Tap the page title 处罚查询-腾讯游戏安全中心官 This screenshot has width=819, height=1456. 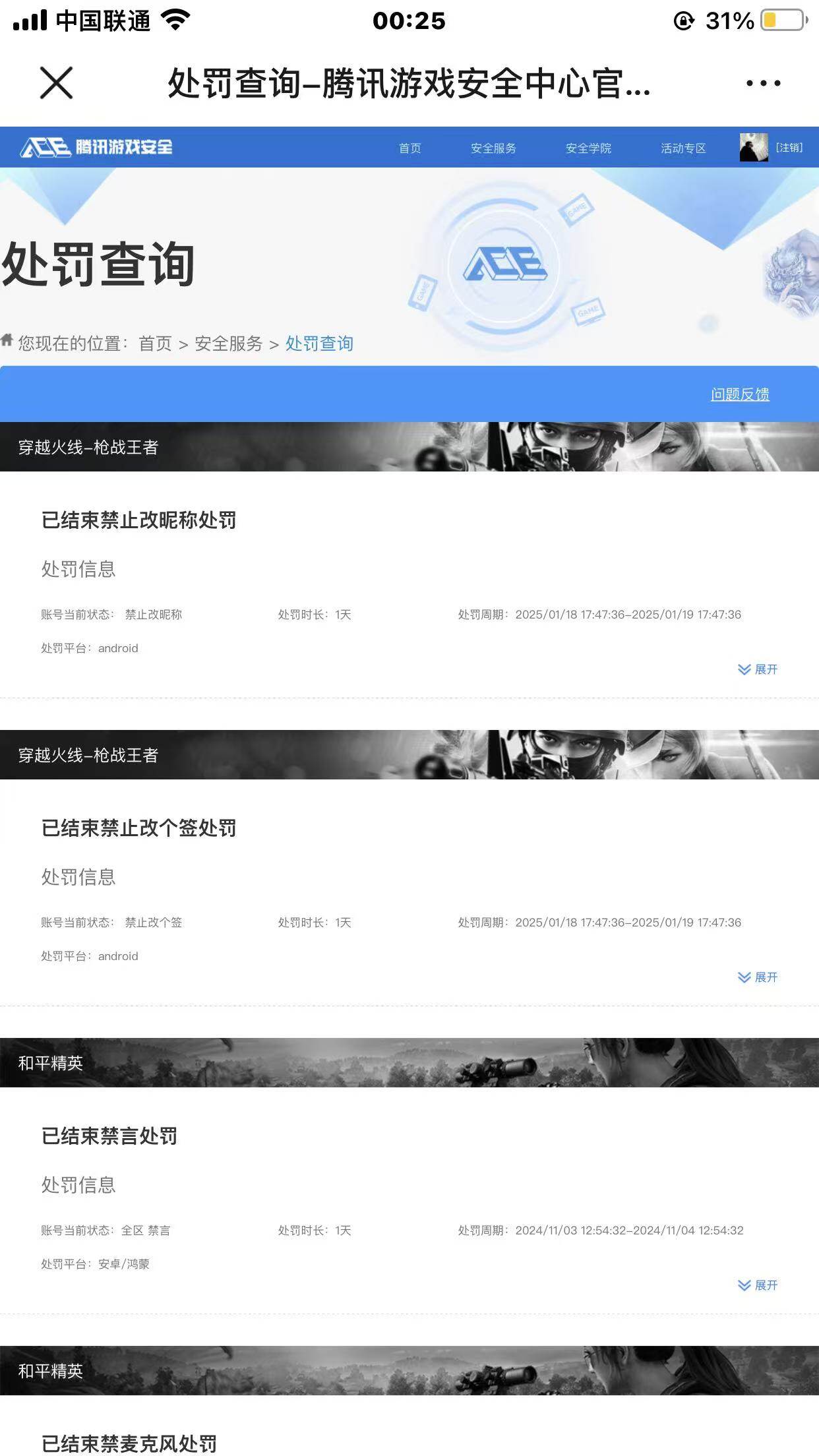point(409,84)
